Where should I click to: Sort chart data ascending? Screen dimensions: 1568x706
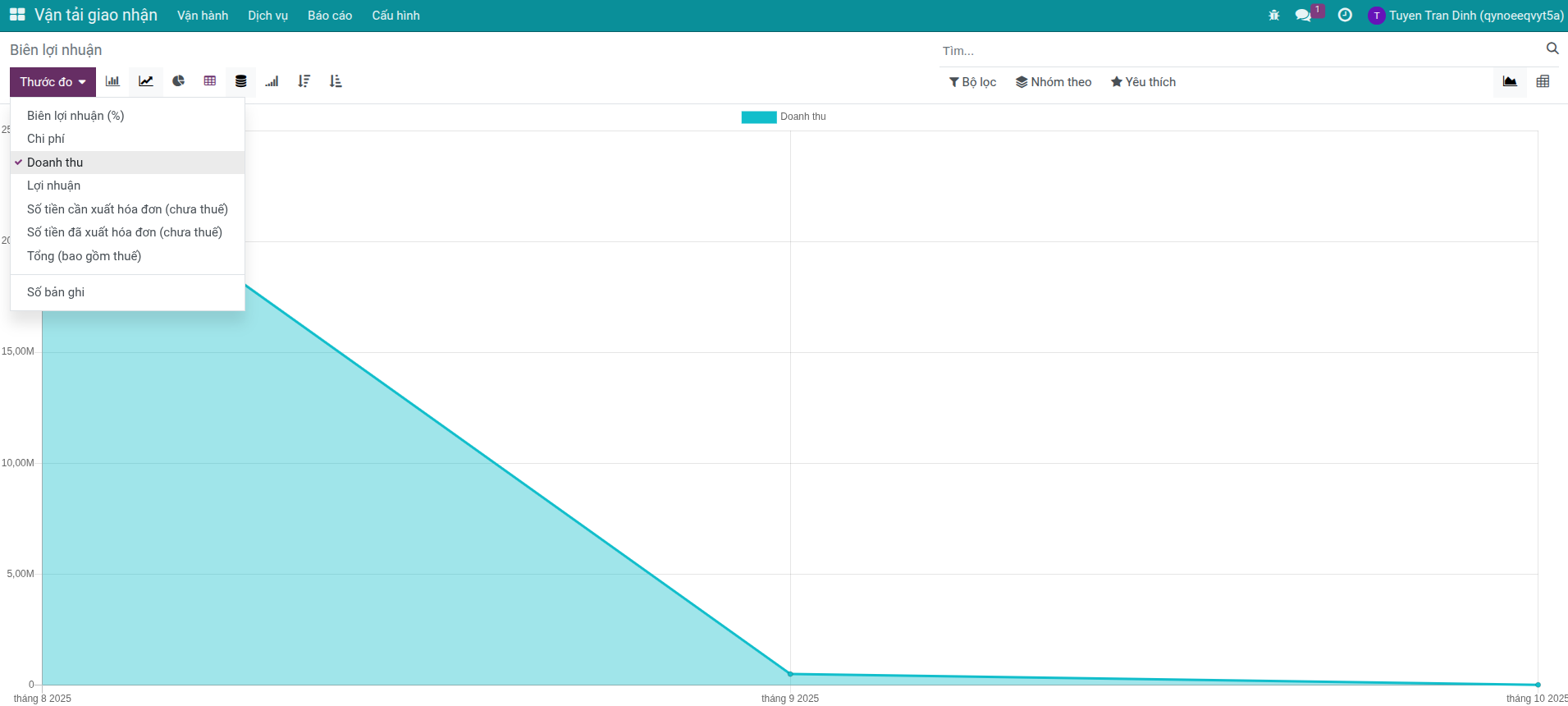click(336, 81)
